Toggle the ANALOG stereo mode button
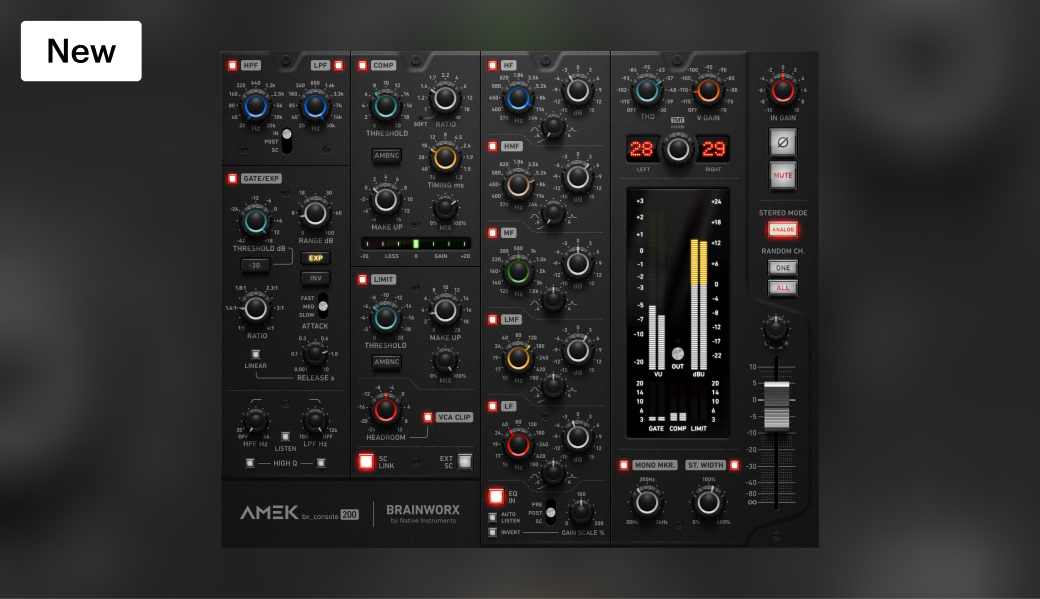 (x=783, y=230)
